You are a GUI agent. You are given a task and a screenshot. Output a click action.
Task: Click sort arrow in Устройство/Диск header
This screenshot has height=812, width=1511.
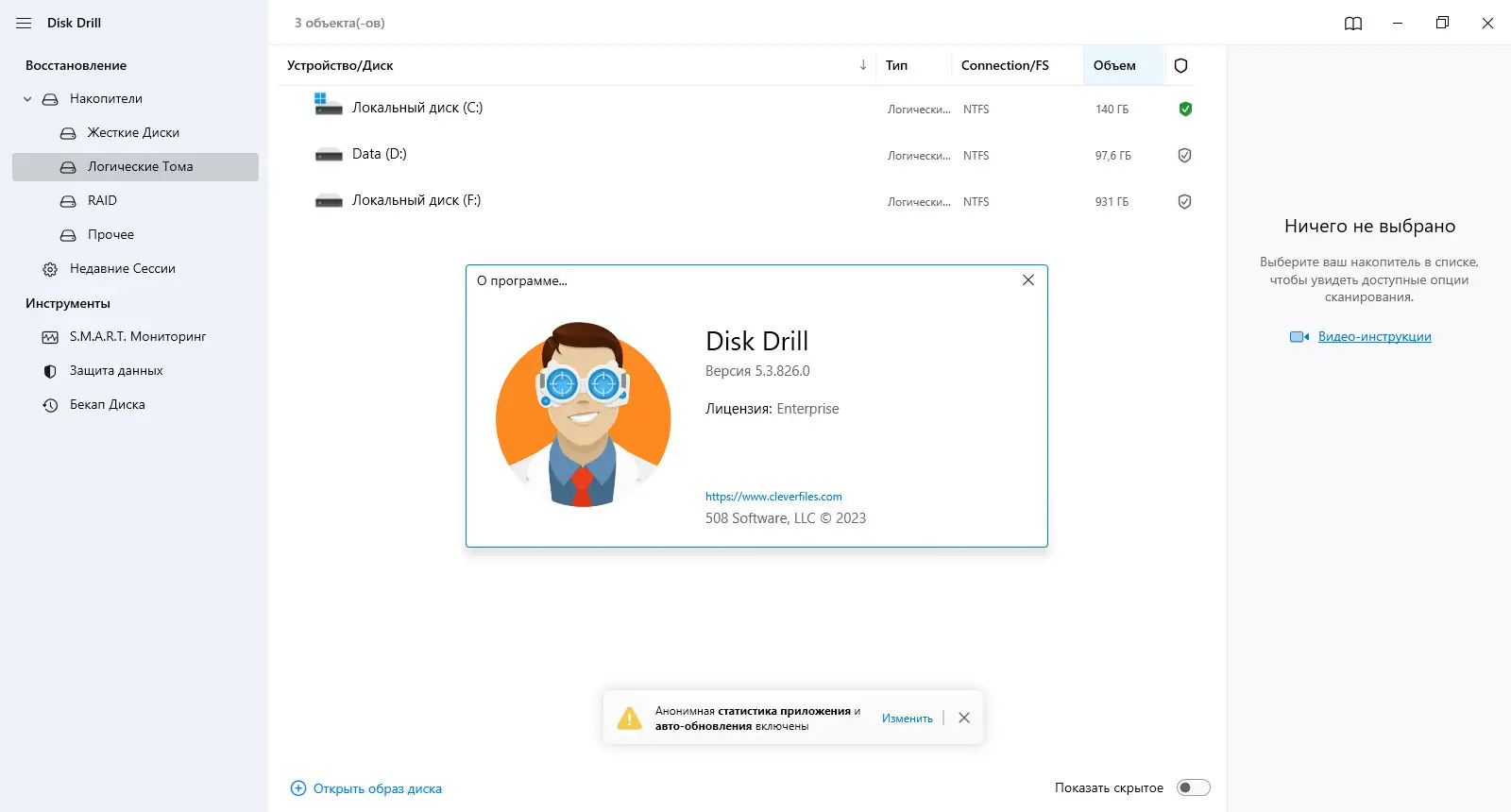tap(863, 65)
